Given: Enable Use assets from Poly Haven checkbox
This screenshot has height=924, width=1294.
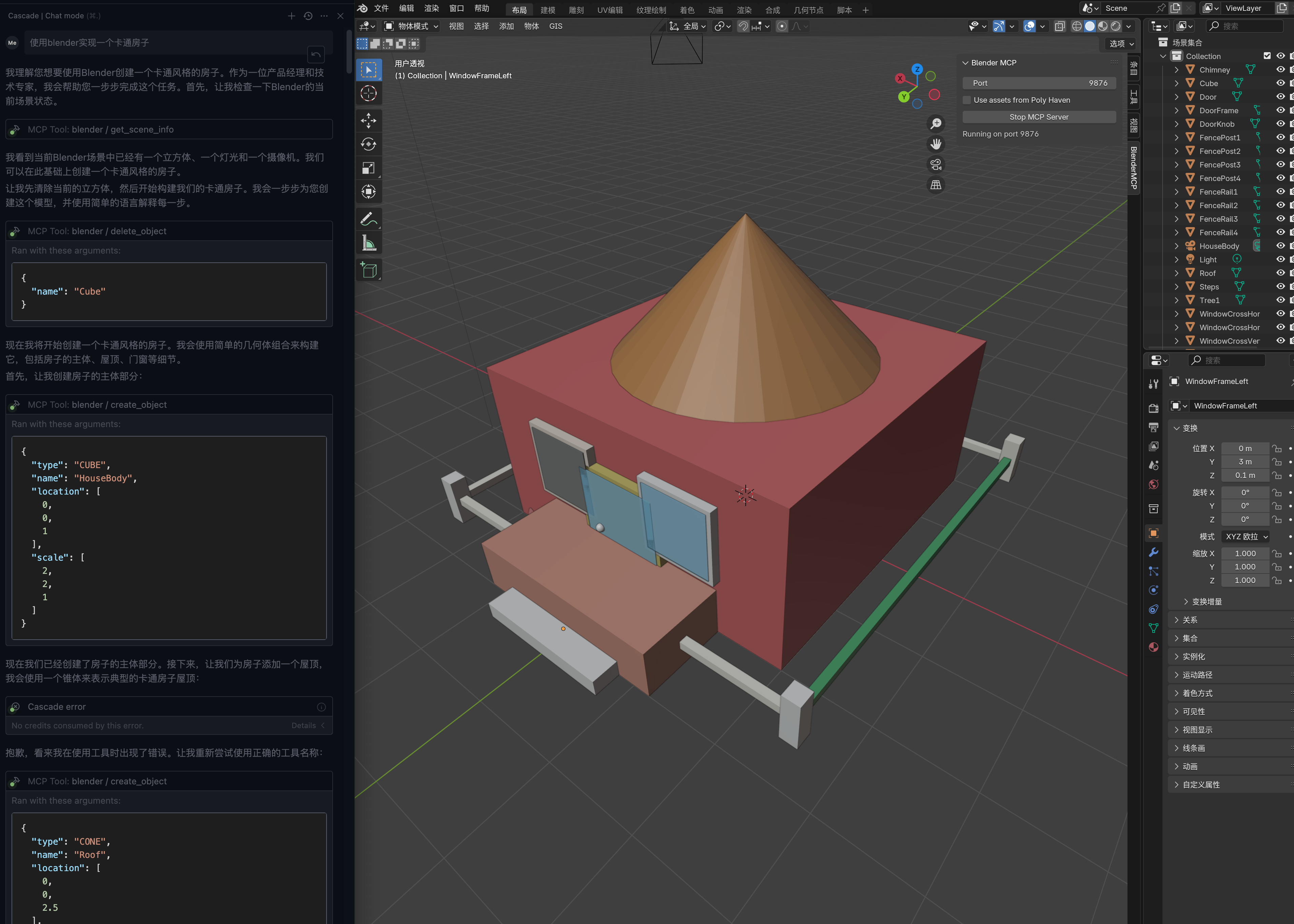Looking at the screenshot, I should pyautogui.click(x=967, y=100).
